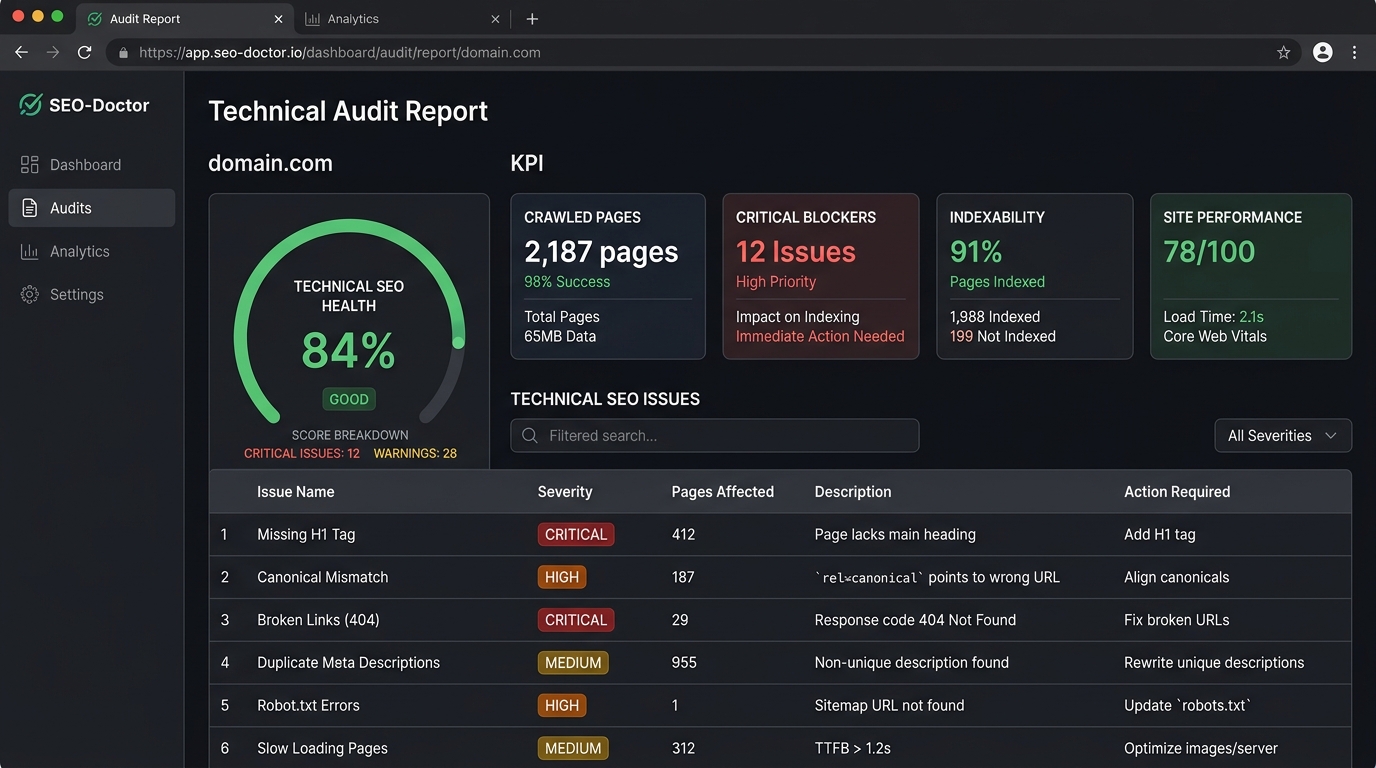Click the Dashboard grid icon in sidebar
Image resolution: width=1376 pixels, height=768 pixels.
(30, 165)
